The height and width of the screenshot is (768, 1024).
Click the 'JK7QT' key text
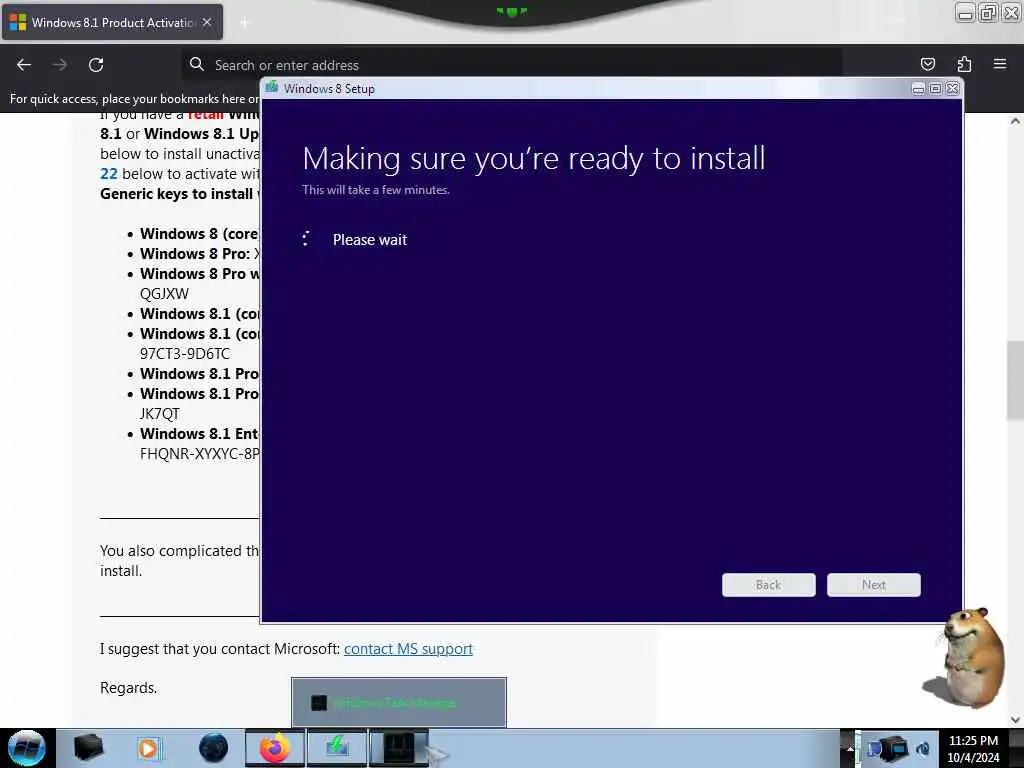(159, 413)
